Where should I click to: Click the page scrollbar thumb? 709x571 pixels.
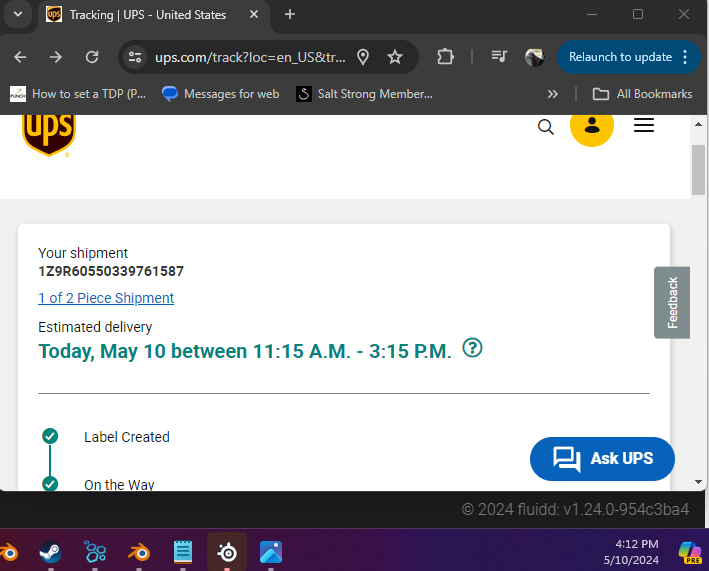pyautogui.click(x=698, y=170)
